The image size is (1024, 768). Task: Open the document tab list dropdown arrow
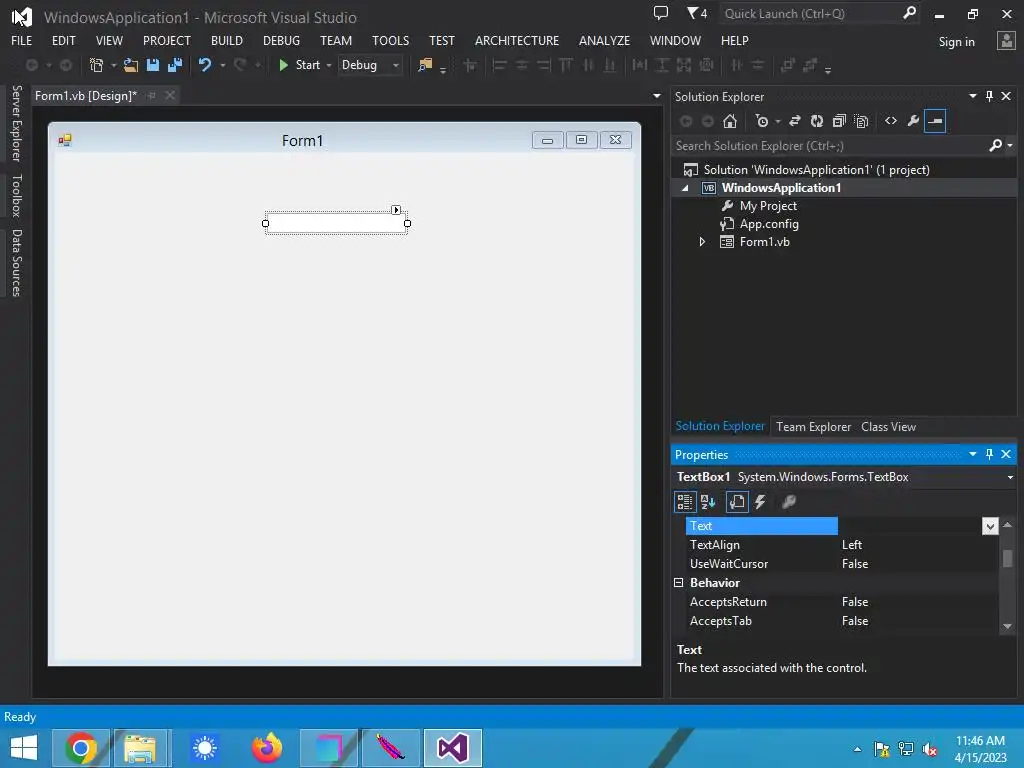point(656,96)
